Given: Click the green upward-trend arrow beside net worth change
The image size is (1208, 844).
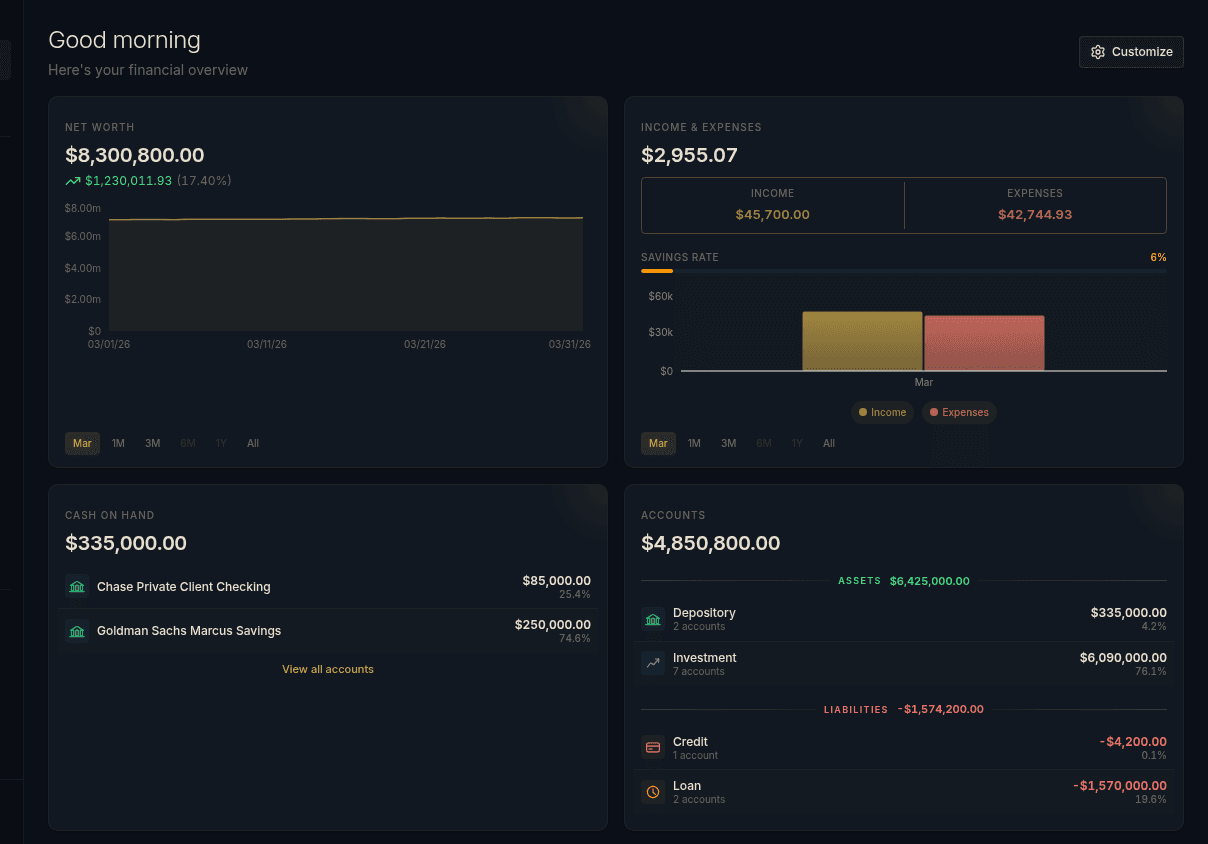Looking at the screenshot, I should pyautogui.click(x=72, y=182).
